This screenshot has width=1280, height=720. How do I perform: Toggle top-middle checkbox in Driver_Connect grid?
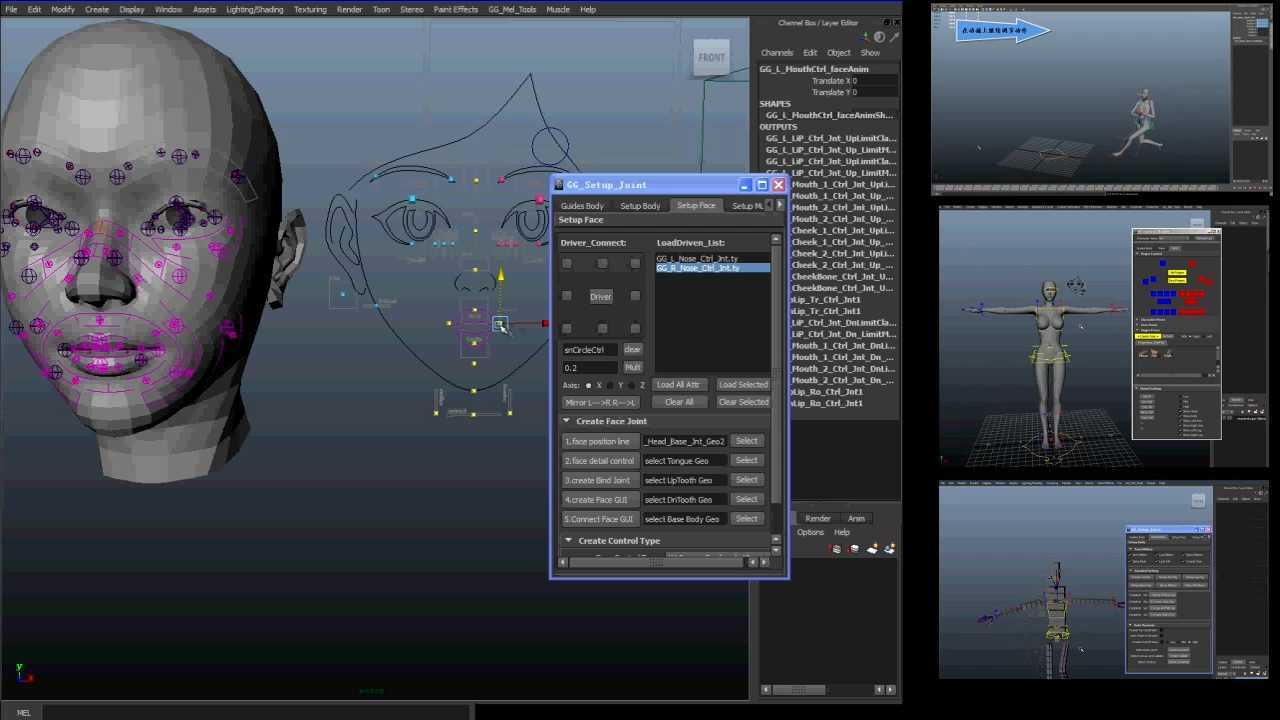pyautogui.click(x=602, y=263)
